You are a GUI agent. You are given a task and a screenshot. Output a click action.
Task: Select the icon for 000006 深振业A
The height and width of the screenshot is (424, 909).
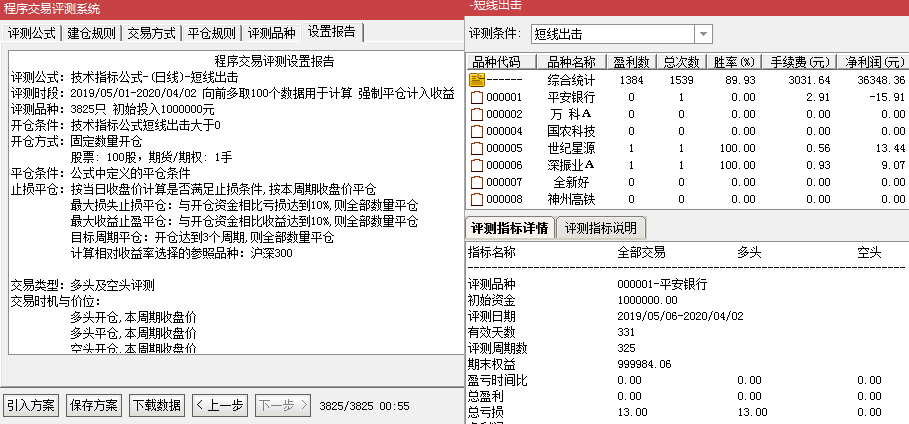476,165
